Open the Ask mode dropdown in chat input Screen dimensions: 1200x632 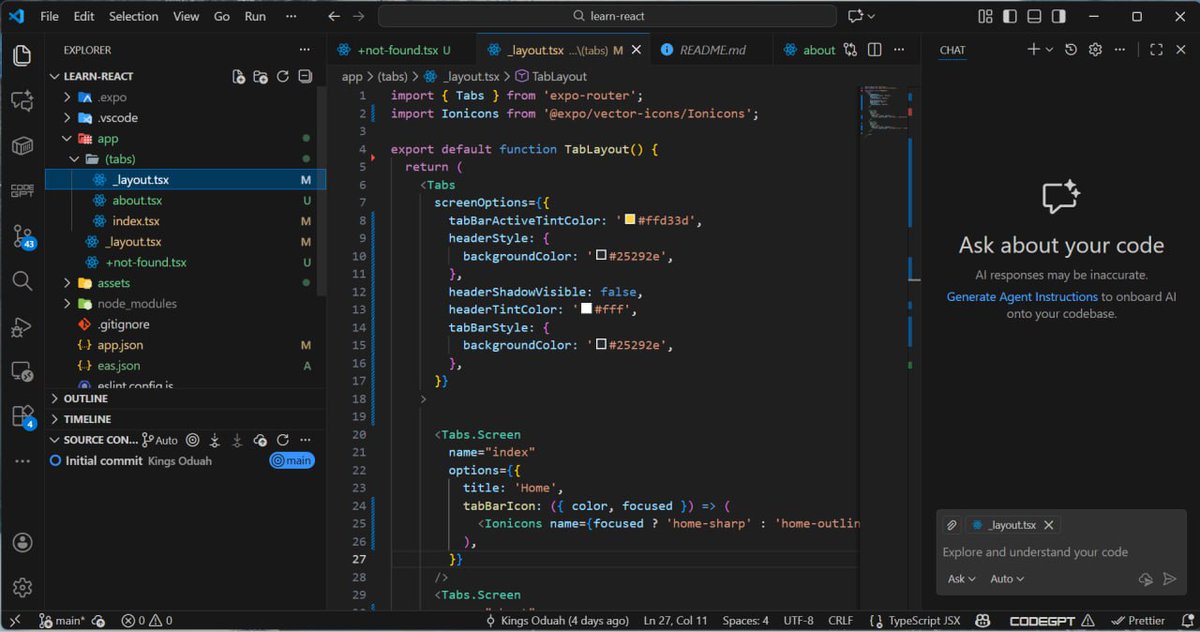pyautogui.click(x=961, y=579)
